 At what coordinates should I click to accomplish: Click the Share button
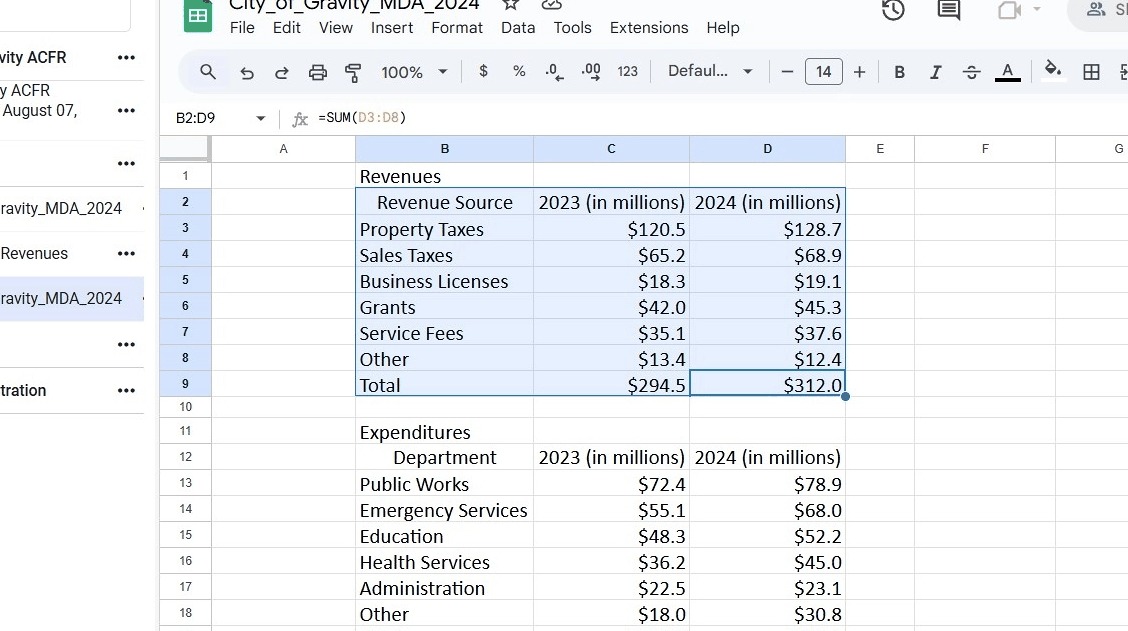[1097, 10]
